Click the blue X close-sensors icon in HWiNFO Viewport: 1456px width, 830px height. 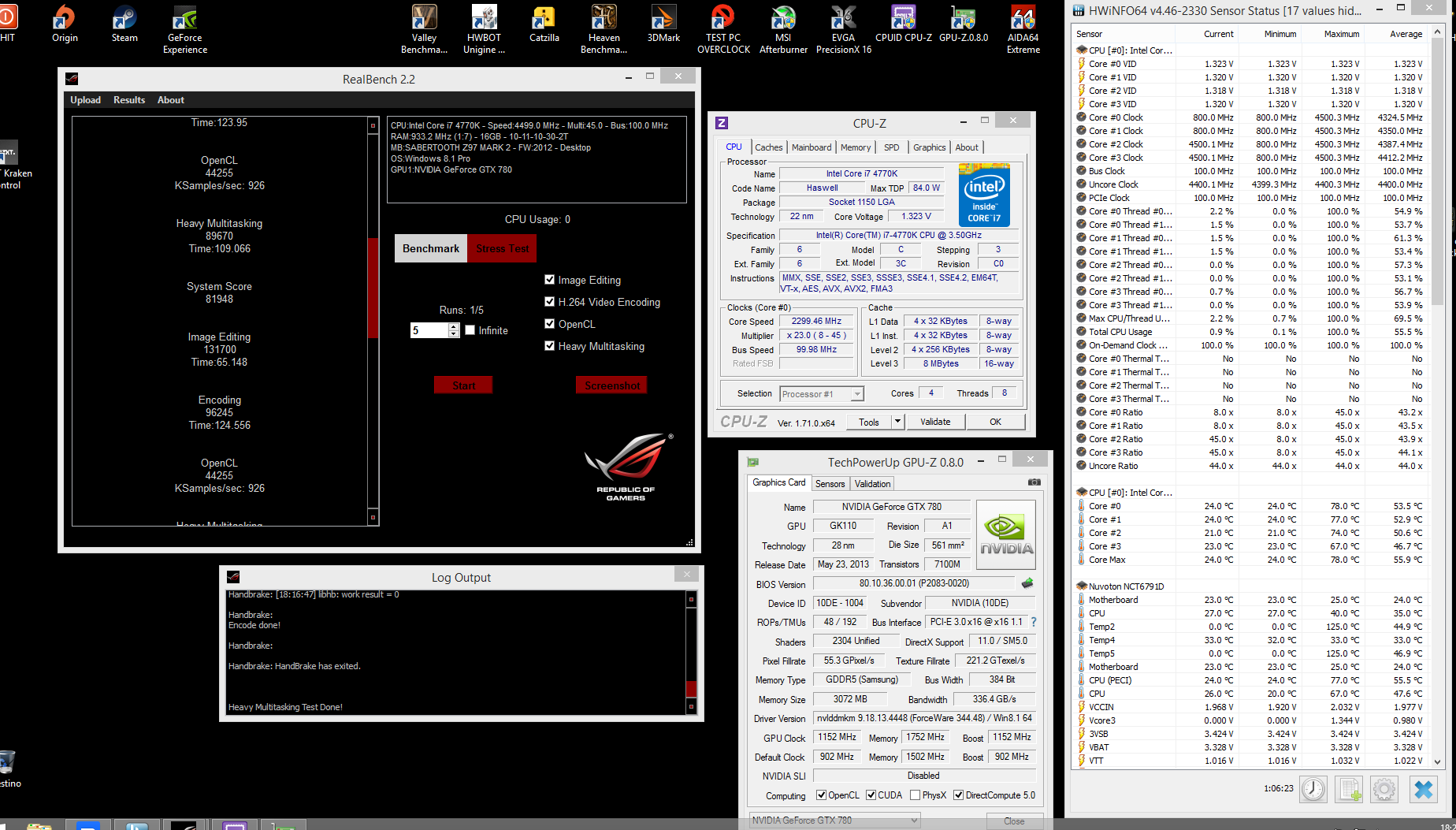[1423, 789]
